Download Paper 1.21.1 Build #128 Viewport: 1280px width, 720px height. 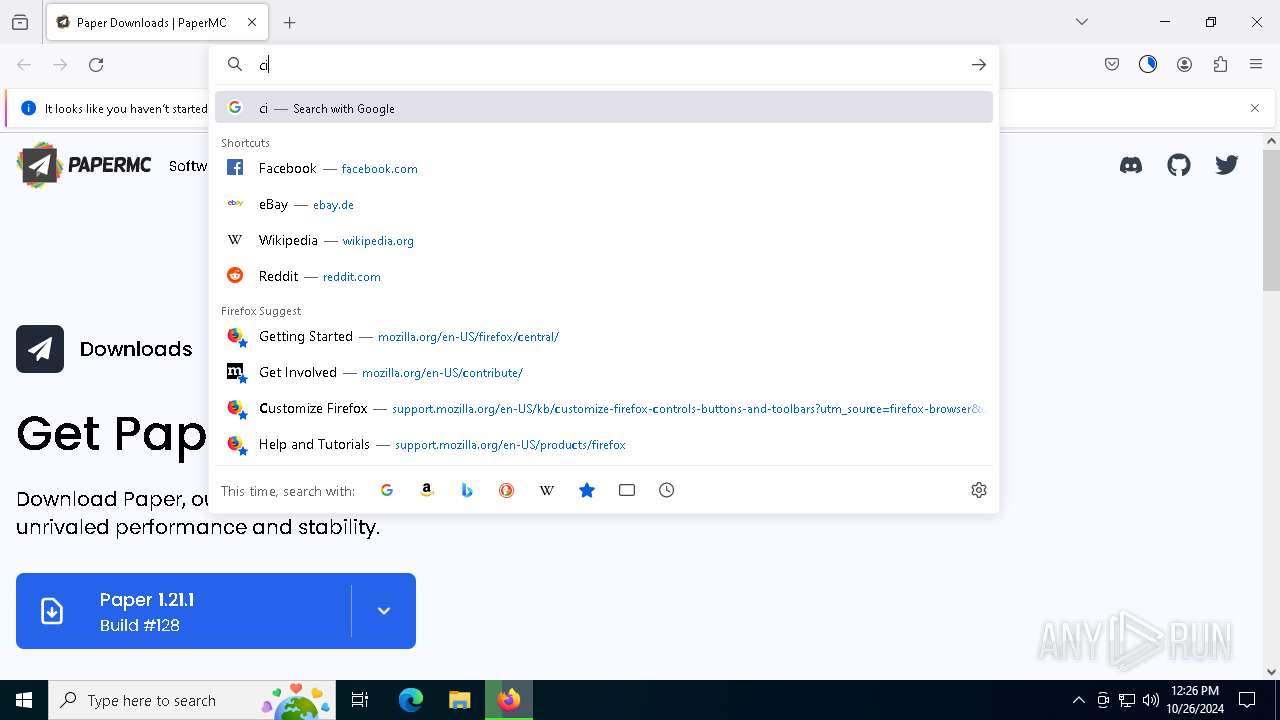tap(184, 611)
